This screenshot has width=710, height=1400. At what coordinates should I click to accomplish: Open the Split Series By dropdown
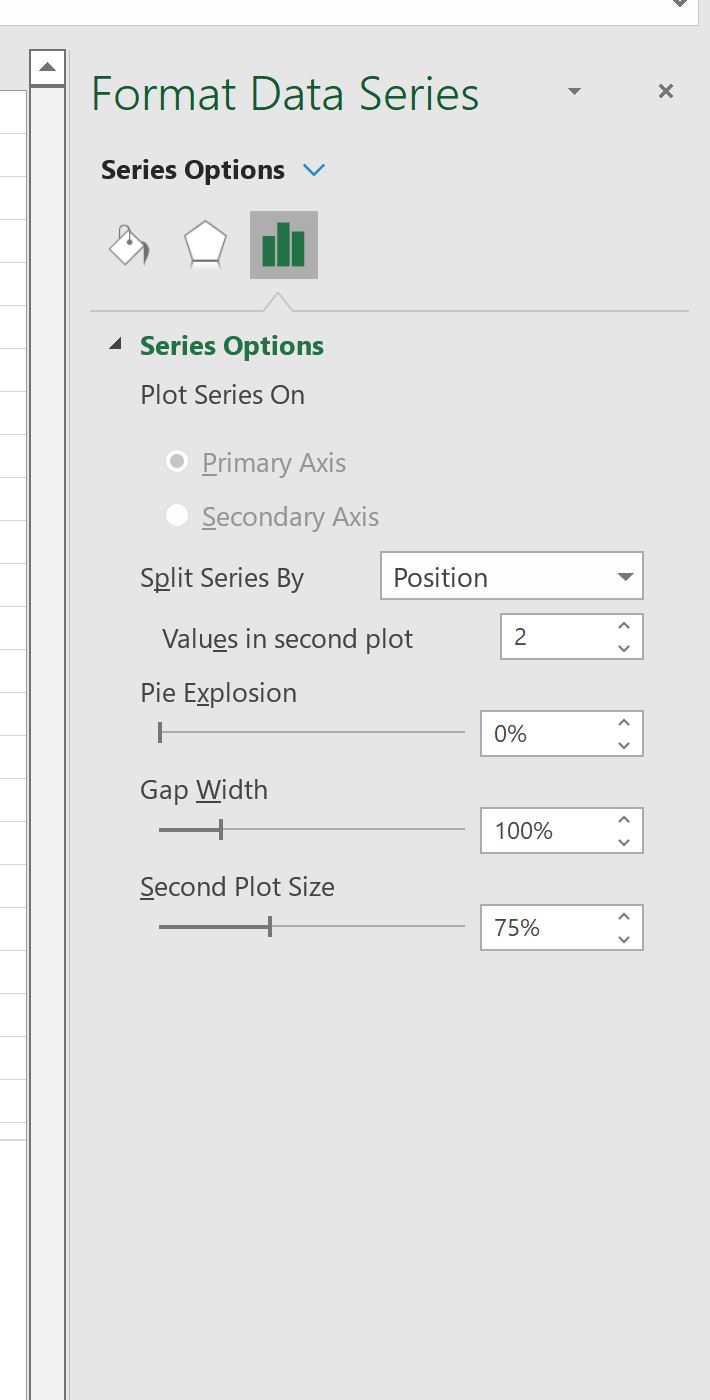click(x=512, y=576)
